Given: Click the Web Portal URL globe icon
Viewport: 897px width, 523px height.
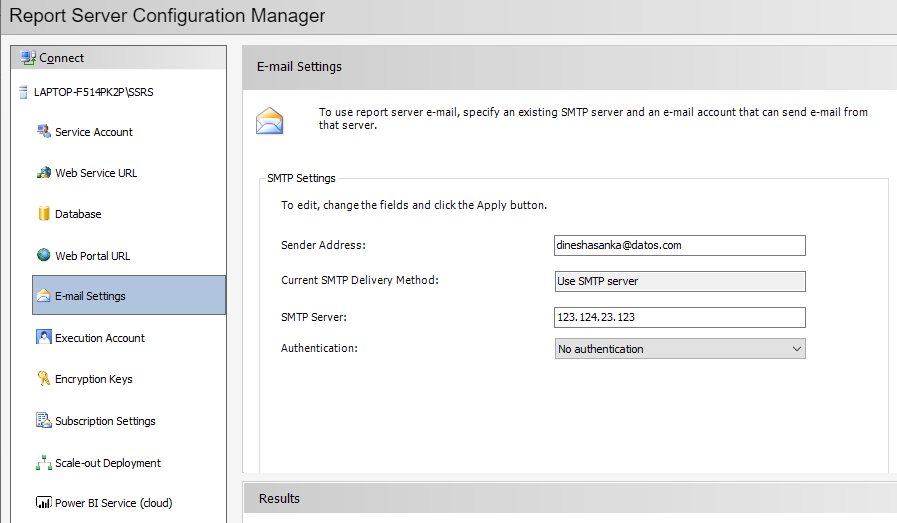Looking at the screenshot, I should coord(44,255).
